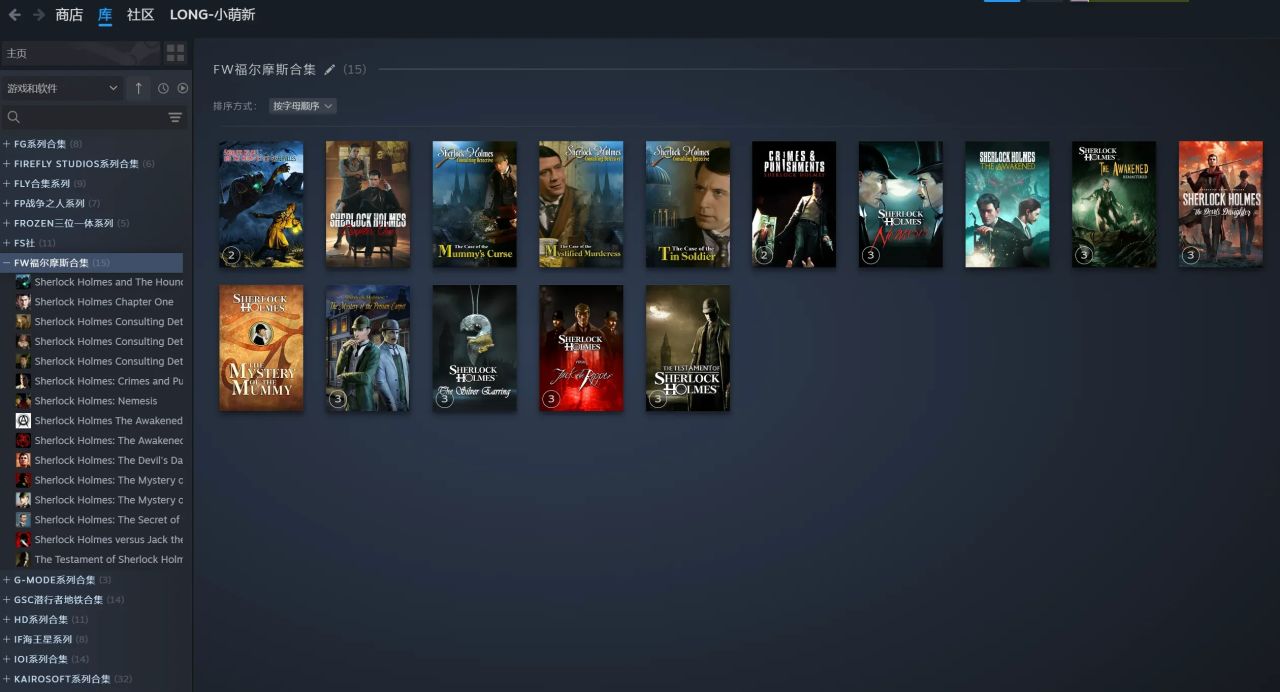Click the Crimes and Punishments sidebar game icon
This screenshot has width=1280, height=692.
23,381
